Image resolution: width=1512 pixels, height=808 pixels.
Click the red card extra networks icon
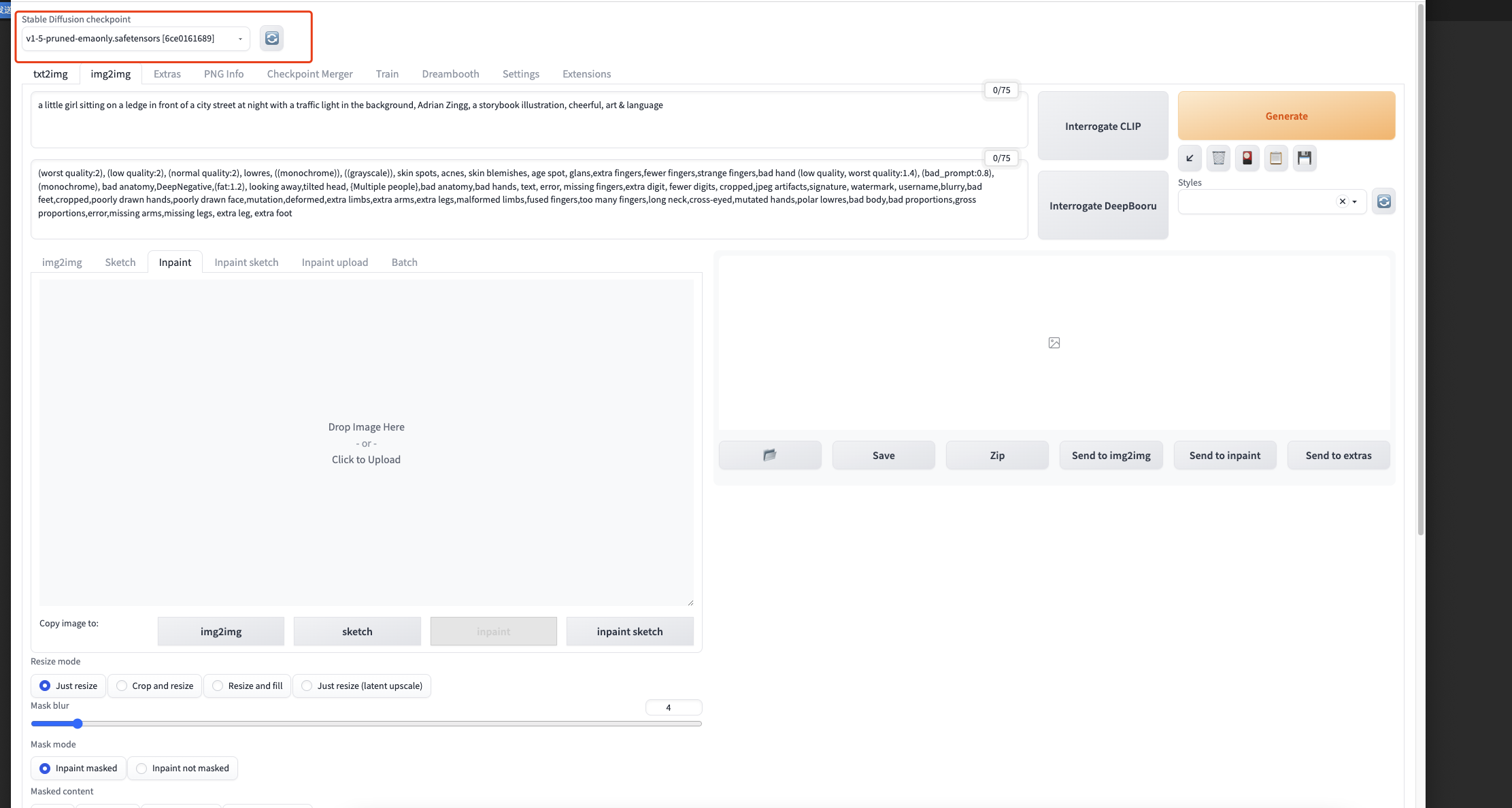(1247, 158)
